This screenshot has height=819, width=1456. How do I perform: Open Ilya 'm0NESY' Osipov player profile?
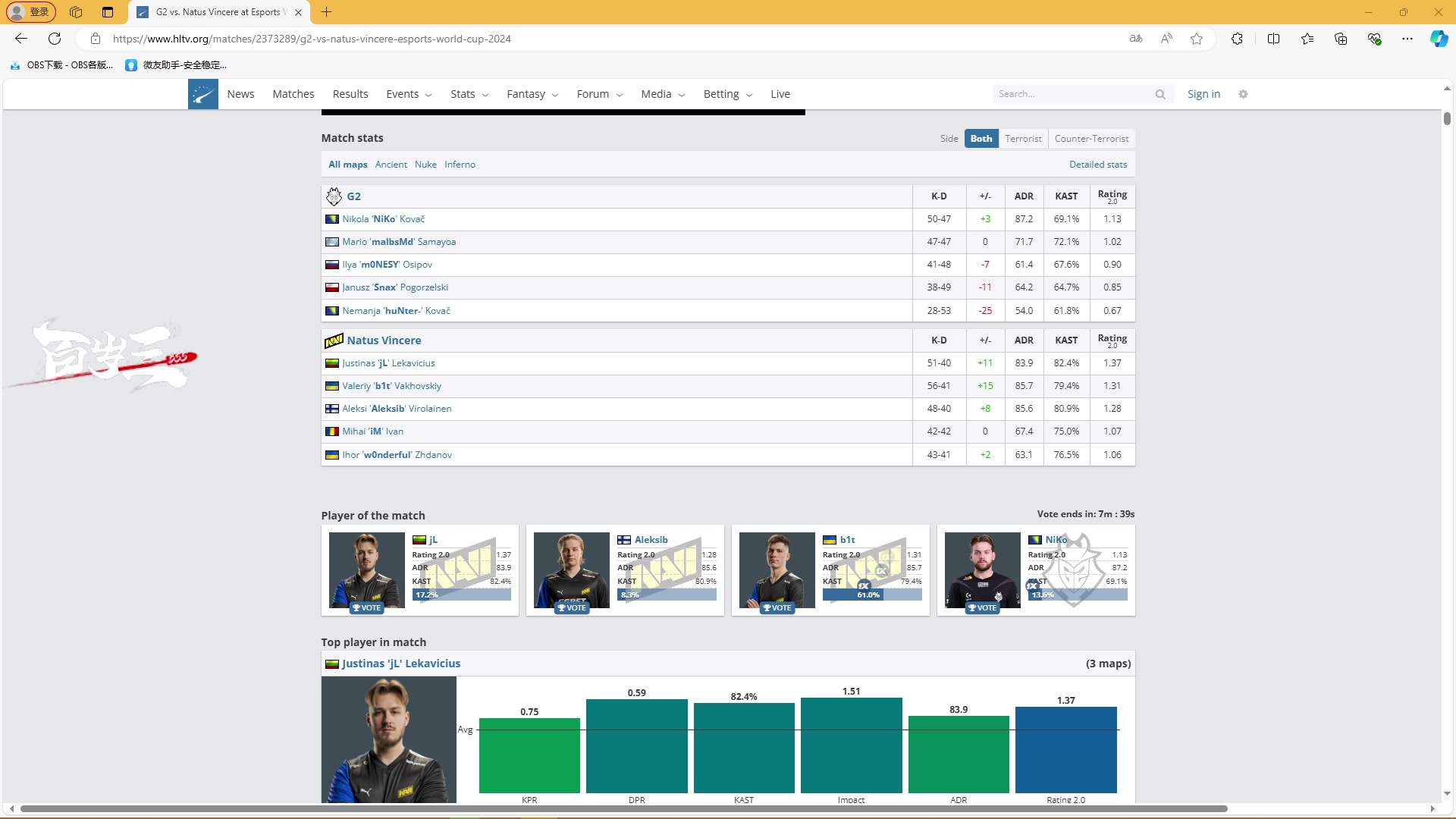(x=387, y=265)
